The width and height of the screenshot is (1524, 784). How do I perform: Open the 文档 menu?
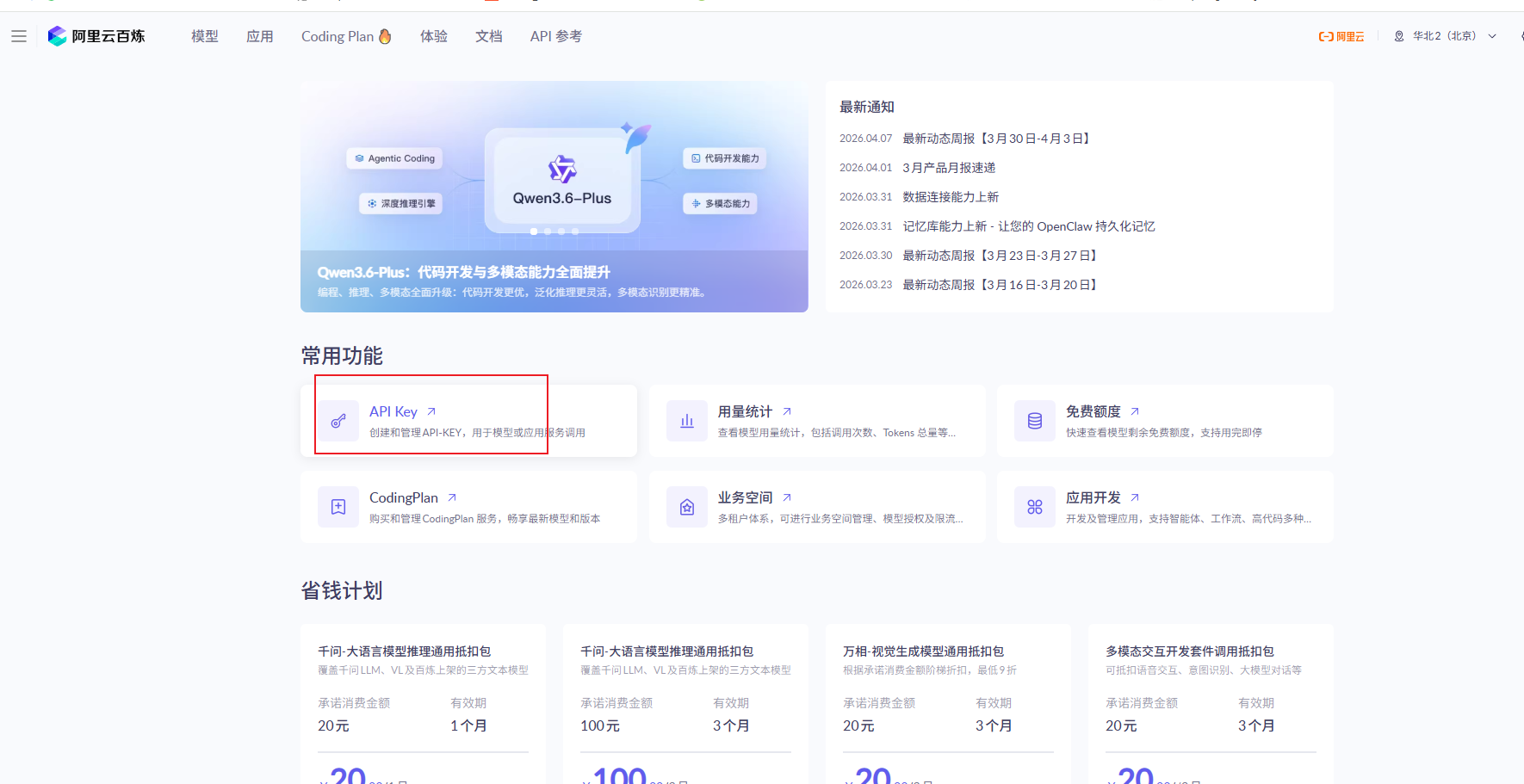pyautogui.click(x=489, y=36)
